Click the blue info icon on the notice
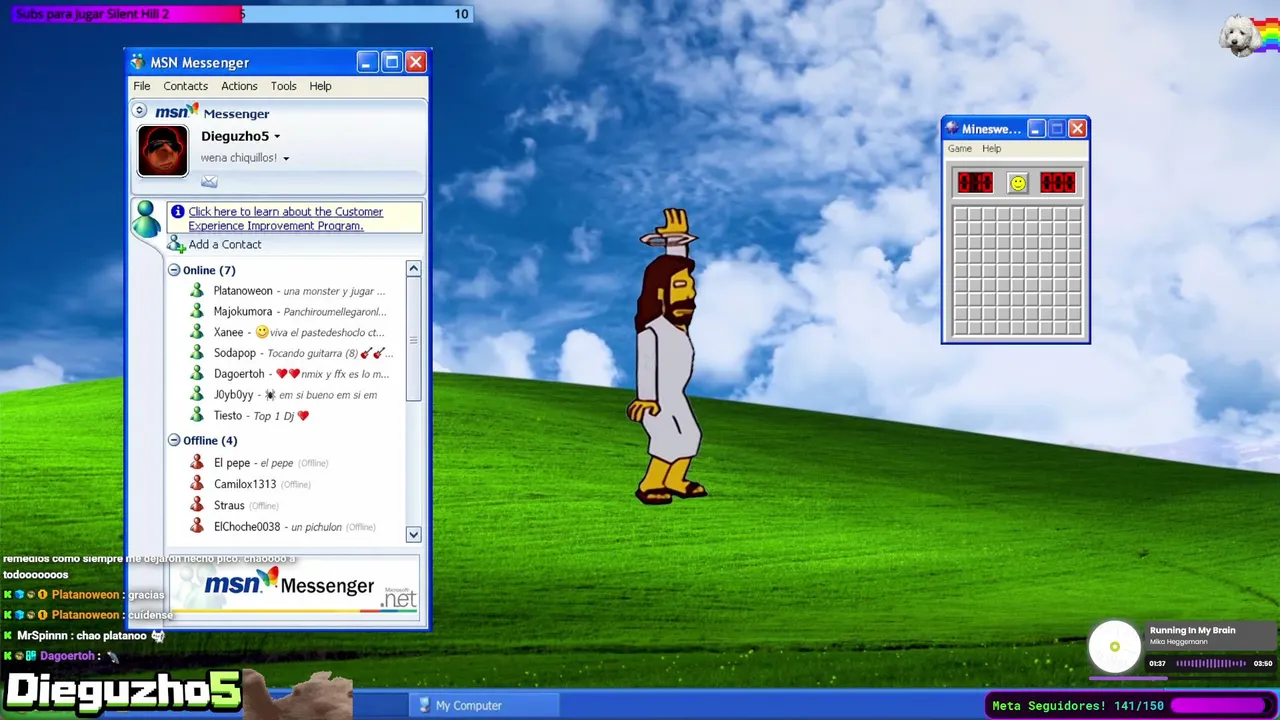 coord(178,212)
